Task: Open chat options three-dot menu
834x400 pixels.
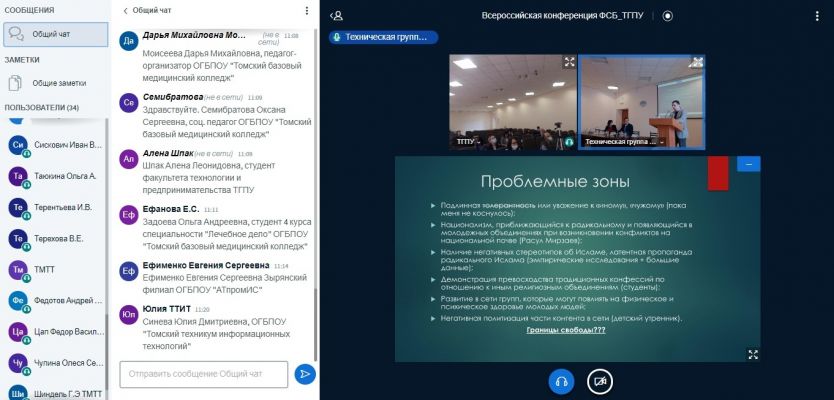Action: tap(307, 10)
